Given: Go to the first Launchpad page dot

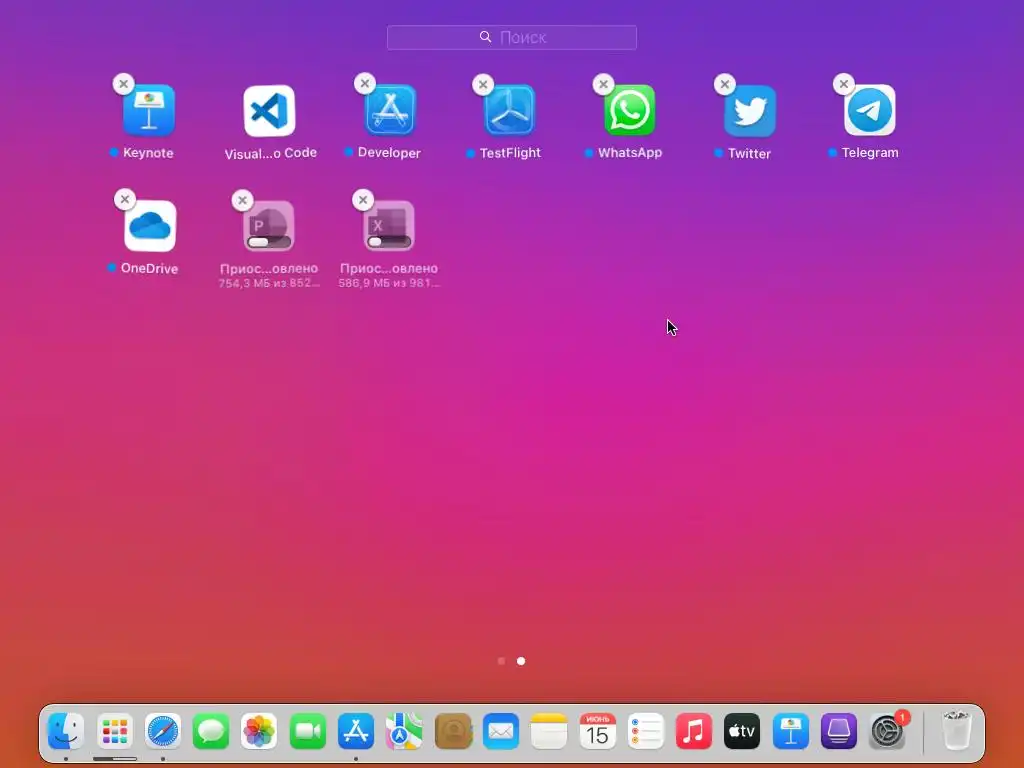Looking at the screenshot, I should tap(502, 661).
